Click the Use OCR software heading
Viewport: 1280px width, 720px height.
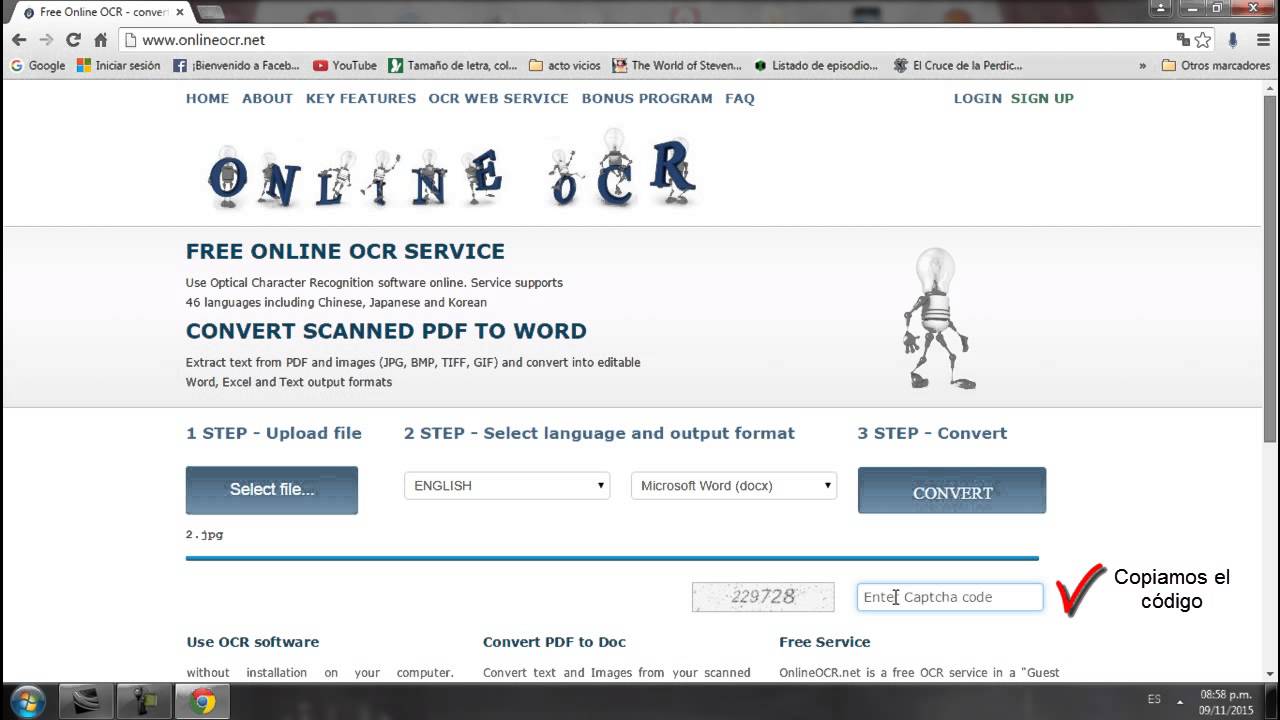tap(253, 642)
